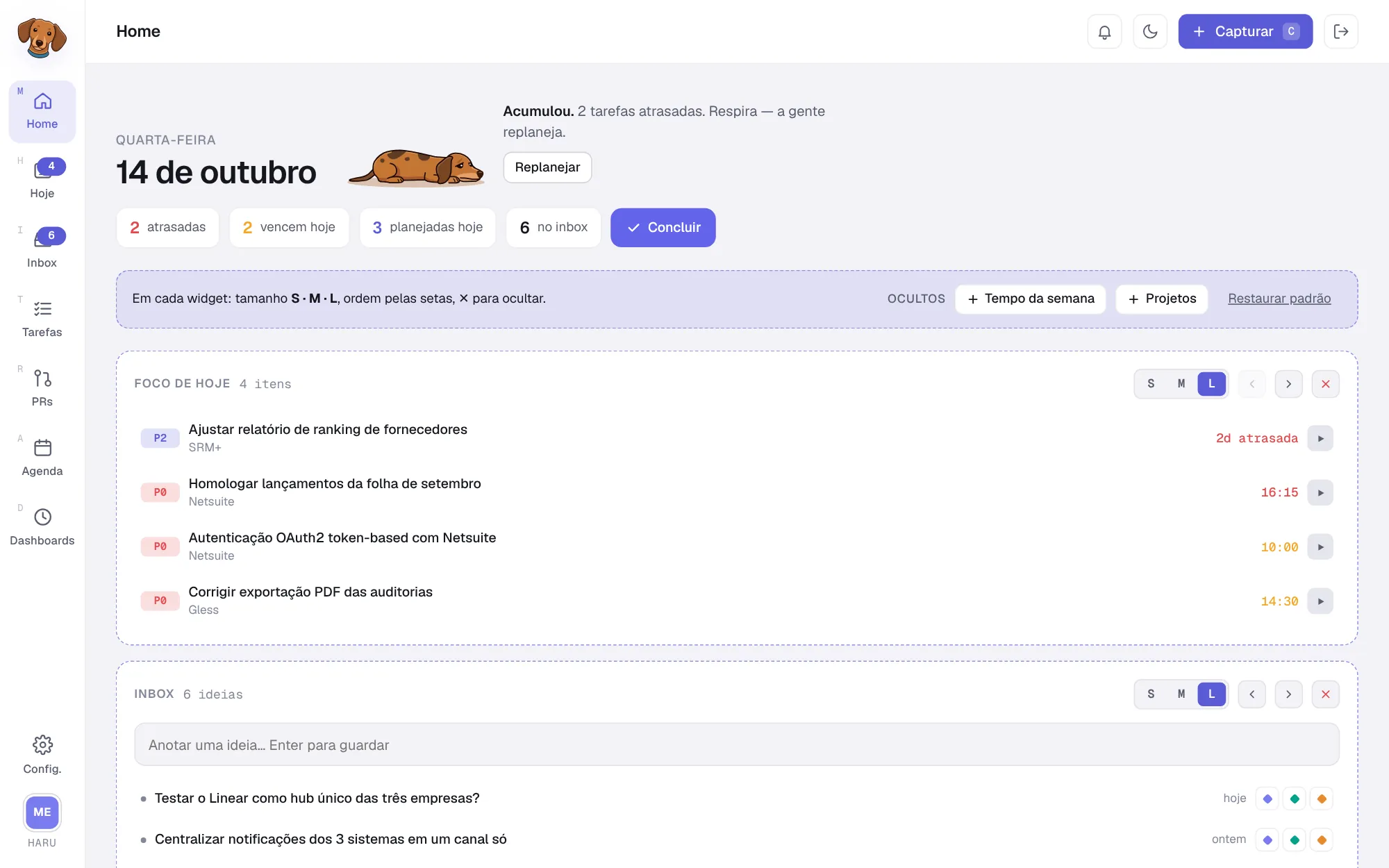Start timer for Ajustar relatório de ranking task
1389x868 pixels.
[1320, 438]
